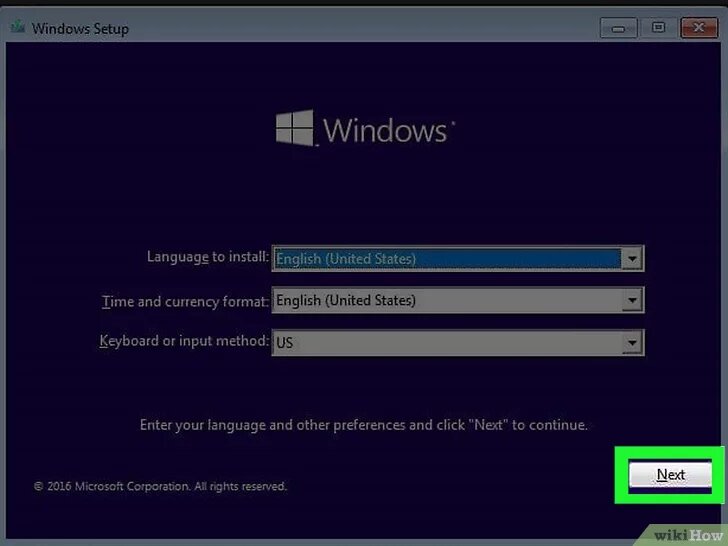The height and width of the screenshot is (546, 728).
Task: Click the 2016 Microsoft Corporation copyright text
Action: click(x=160, y=486)
